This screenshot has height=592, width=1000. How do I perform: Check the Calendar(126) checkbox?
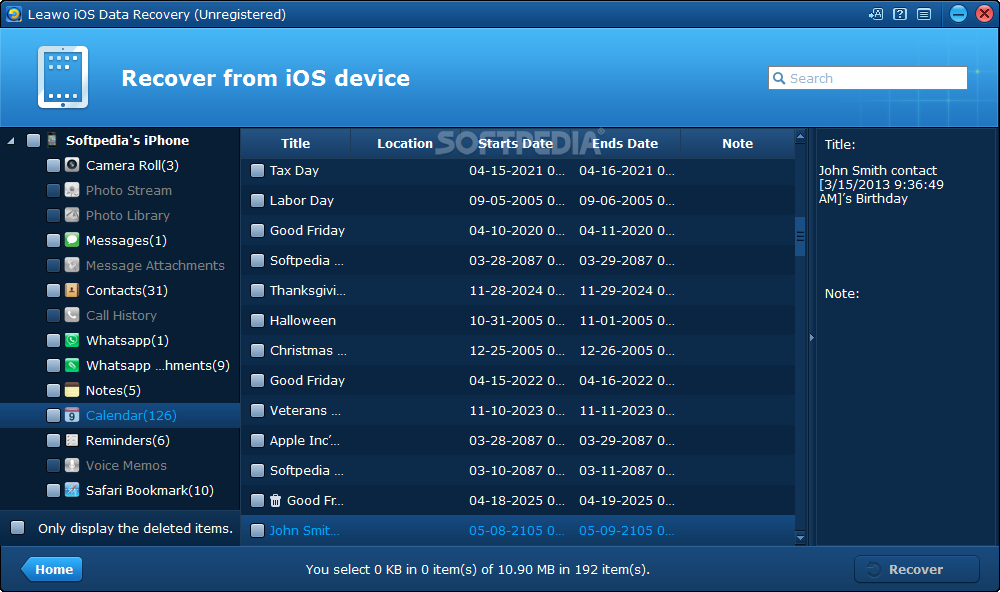click(54, 415)
